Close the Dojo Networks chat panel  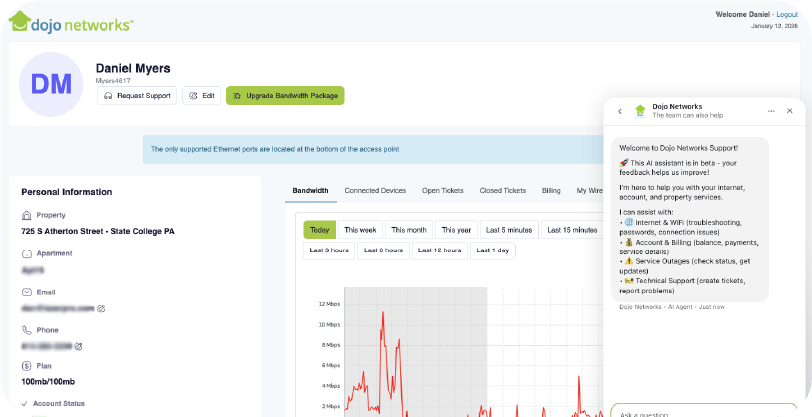click(x=789, y=111)
